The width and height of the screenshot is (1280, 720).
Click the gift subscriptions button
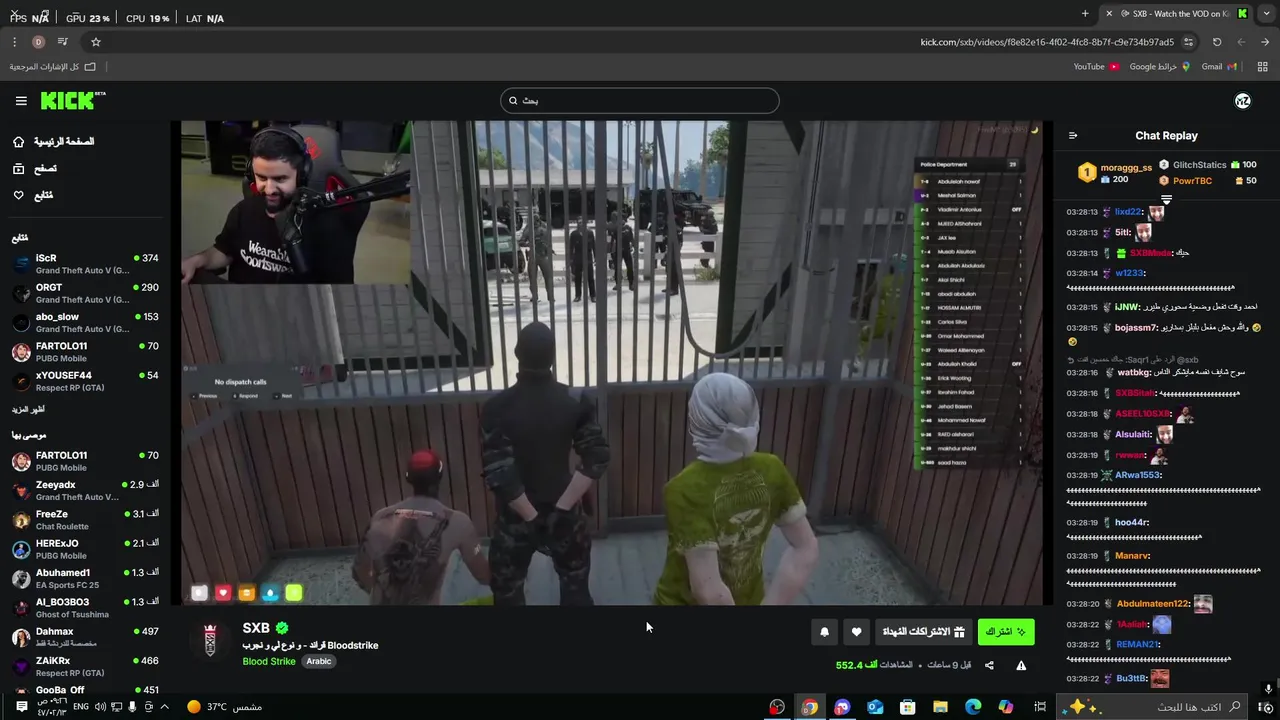coord(923,632)
